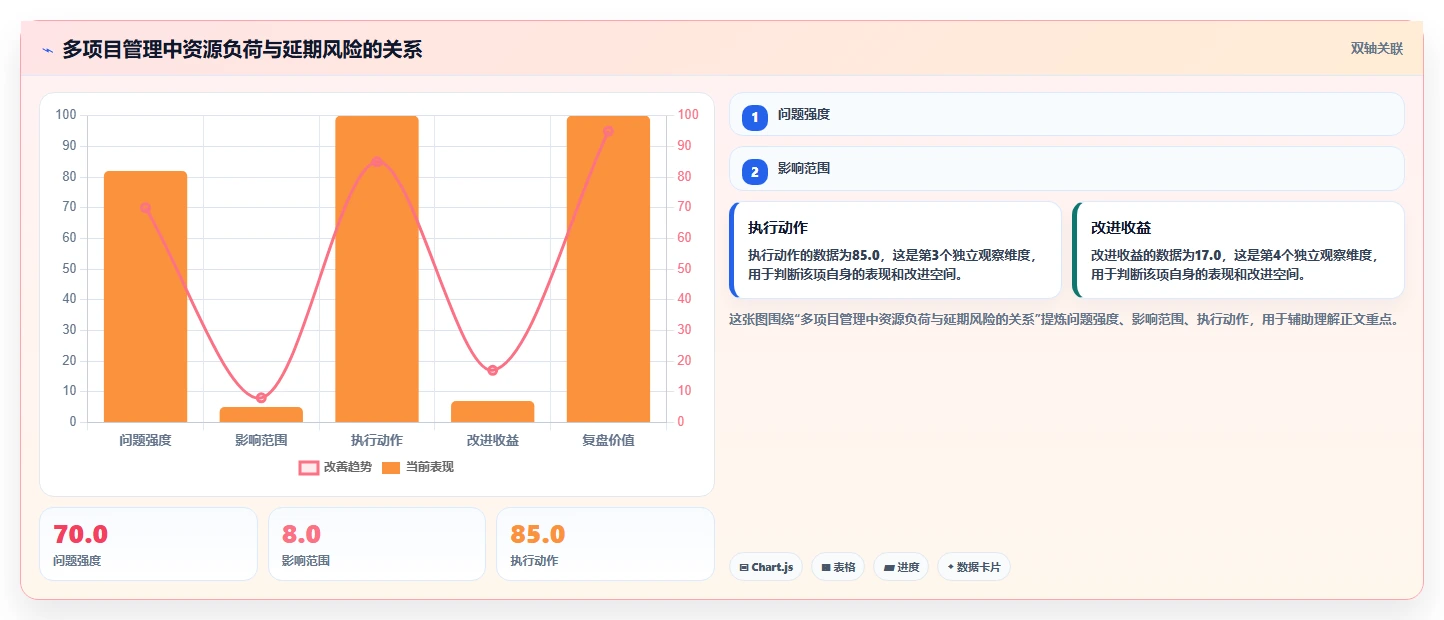Image resolution: width=1444 pixels, height=620 pixels.
Task: Click the 改进收益 axis label
Action: 492,440
